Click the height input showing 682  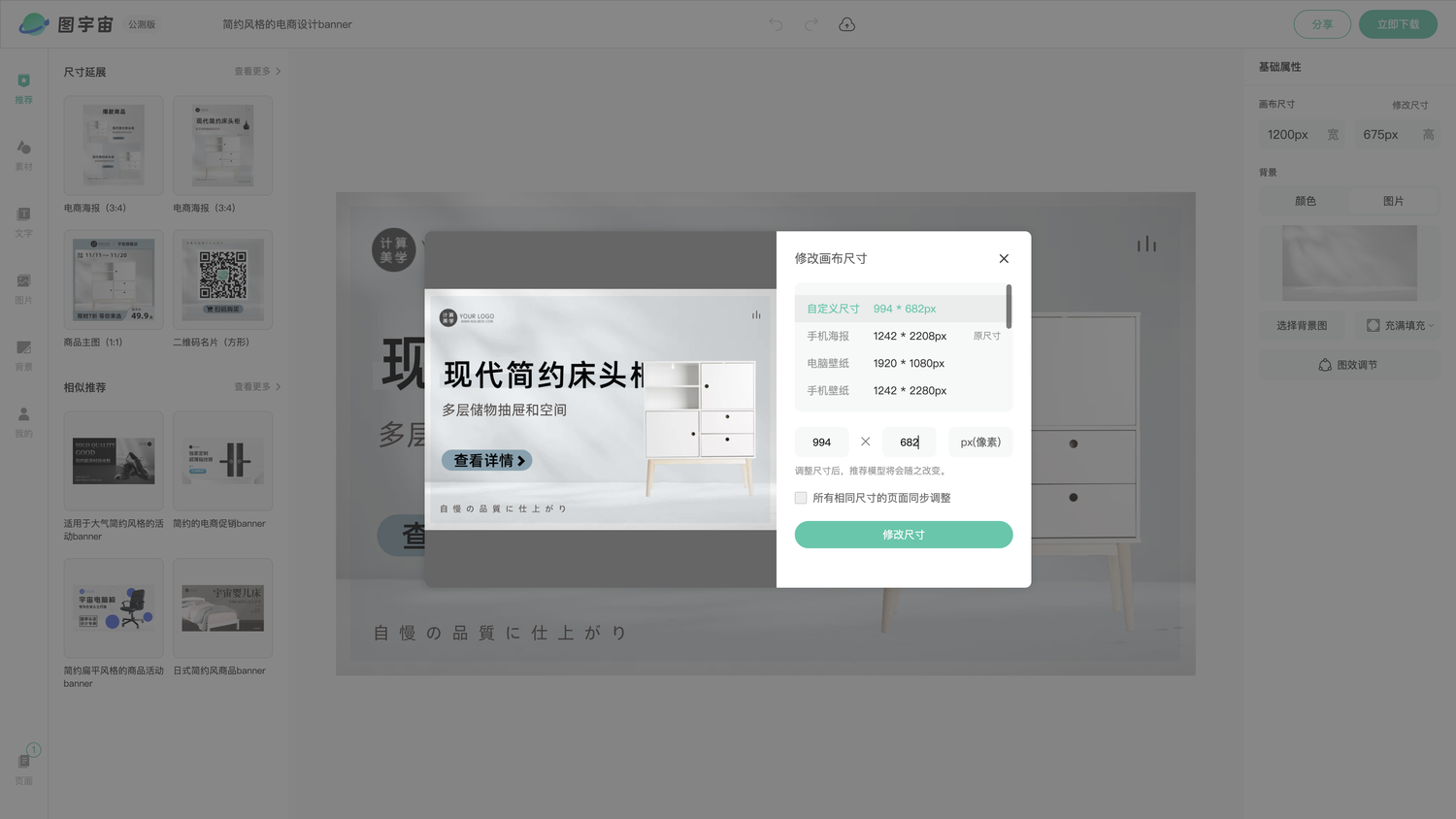[910, 442]
